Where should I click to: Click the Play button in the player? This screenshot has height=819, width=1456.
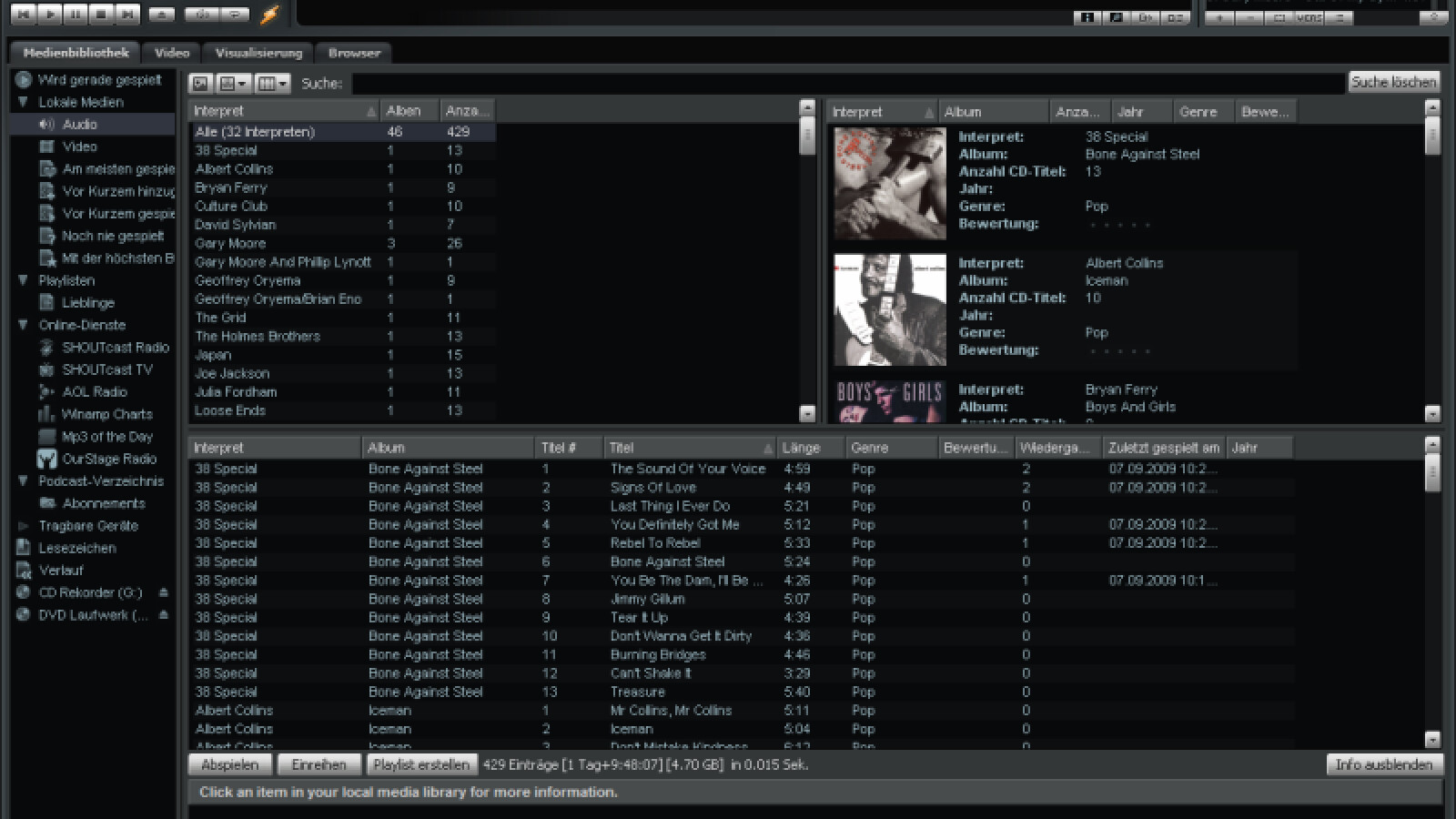(50, 14)
